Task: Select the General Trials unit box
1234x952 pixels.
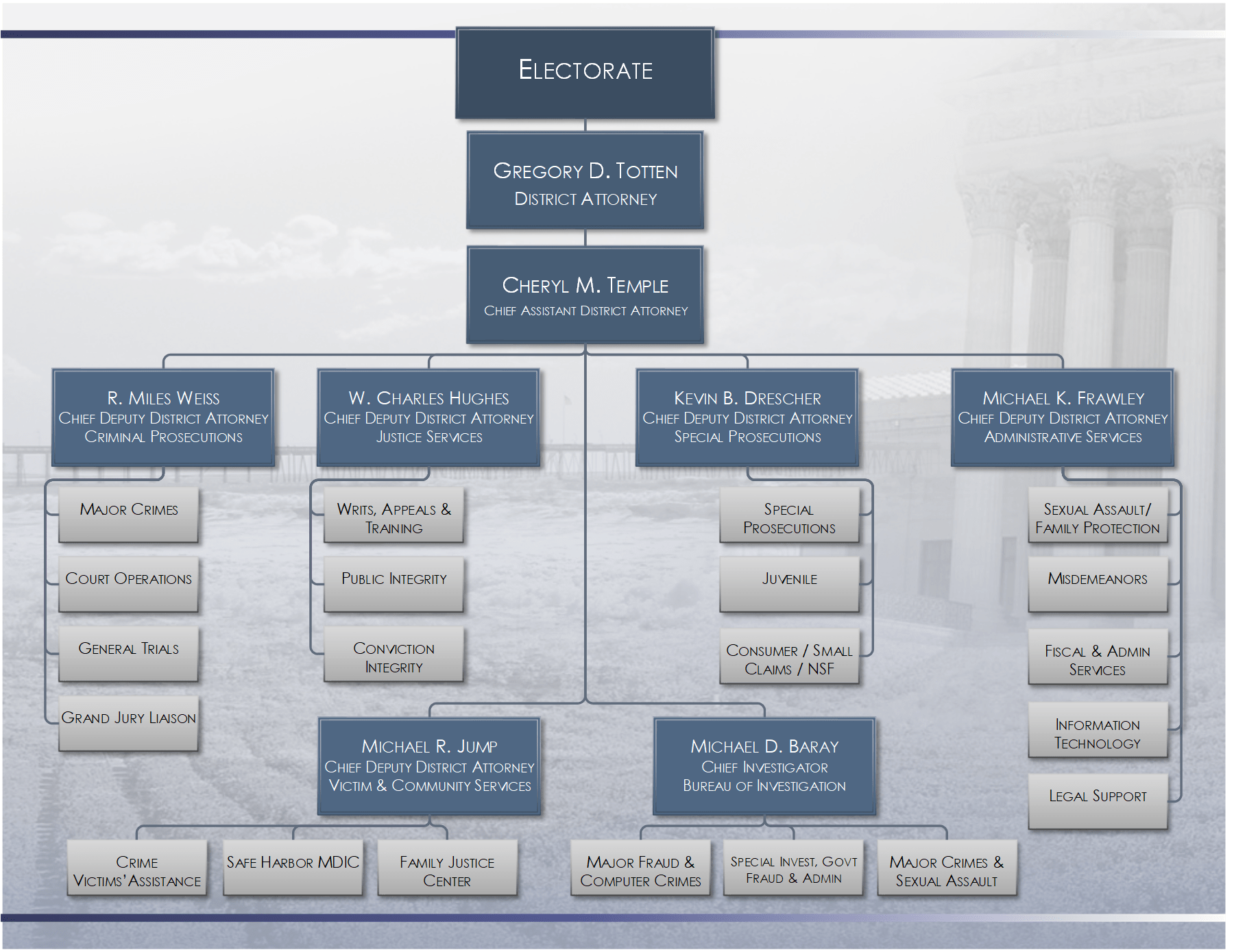Action: click(x=129, y=654)
